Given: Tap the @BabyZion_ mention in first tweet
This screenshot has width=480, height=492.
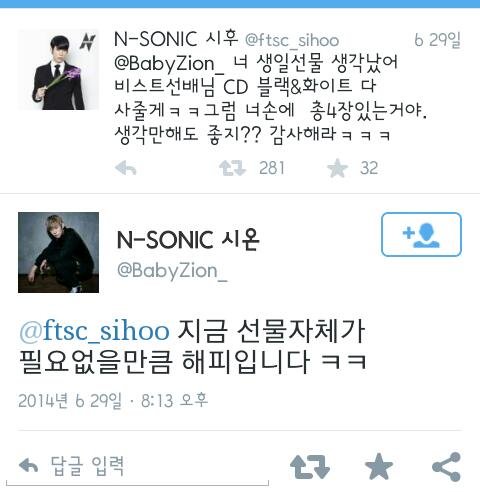Looking at the screenshot, I should pos(169,63).
